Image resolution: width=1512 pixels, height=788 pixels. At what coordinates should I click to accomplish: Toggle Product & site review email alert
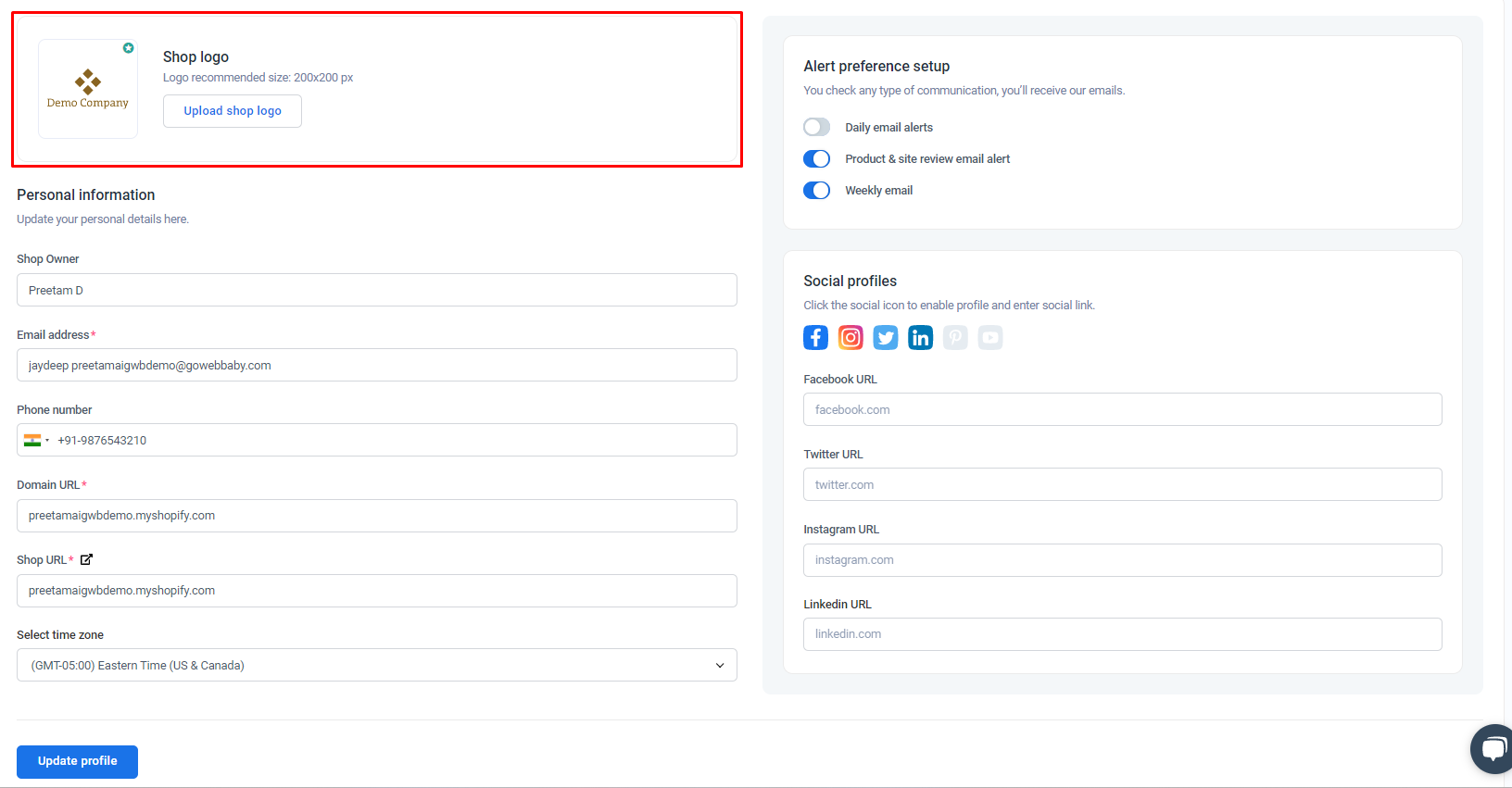click(817, 158)
